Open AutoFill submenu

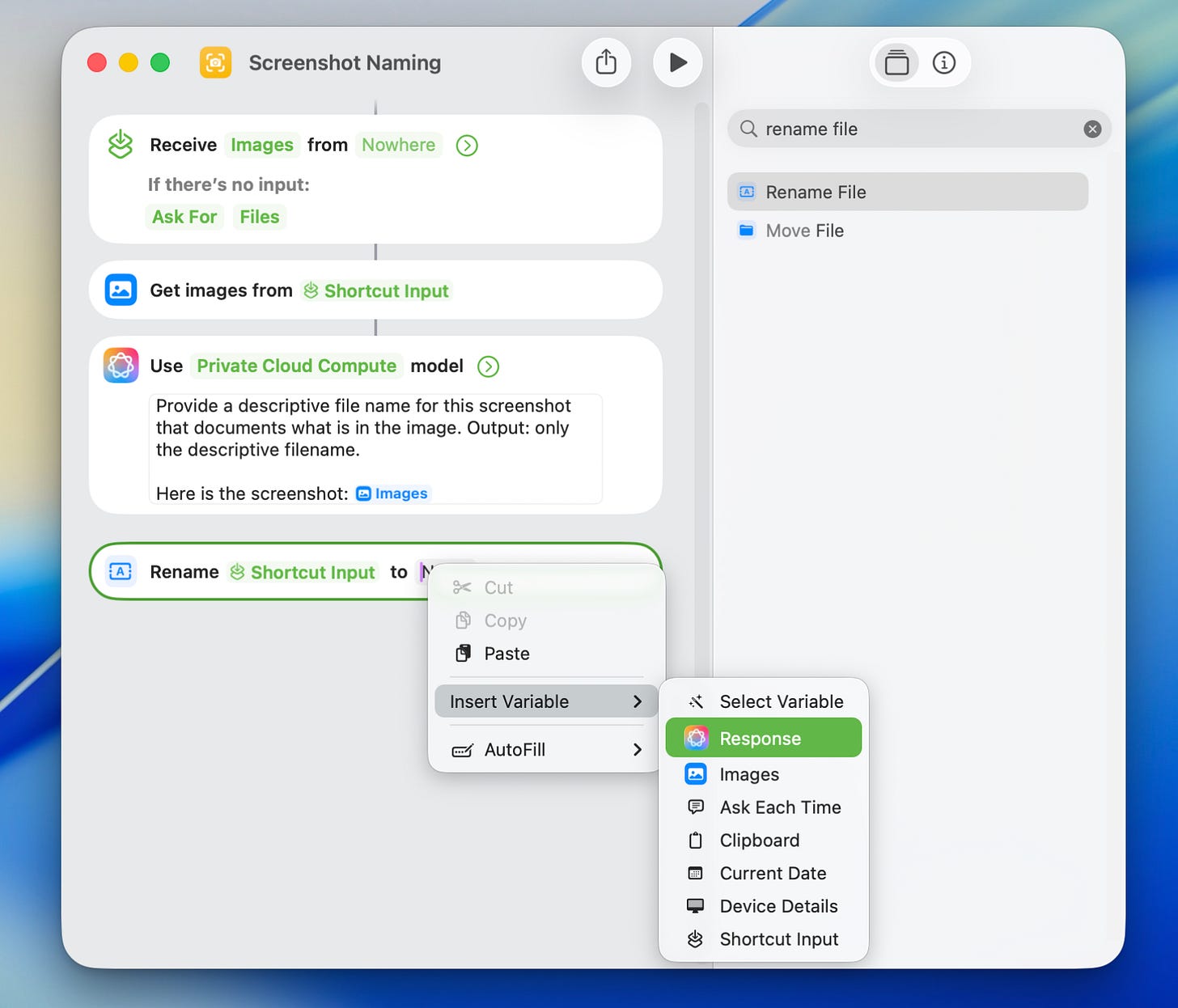(547, 750)
